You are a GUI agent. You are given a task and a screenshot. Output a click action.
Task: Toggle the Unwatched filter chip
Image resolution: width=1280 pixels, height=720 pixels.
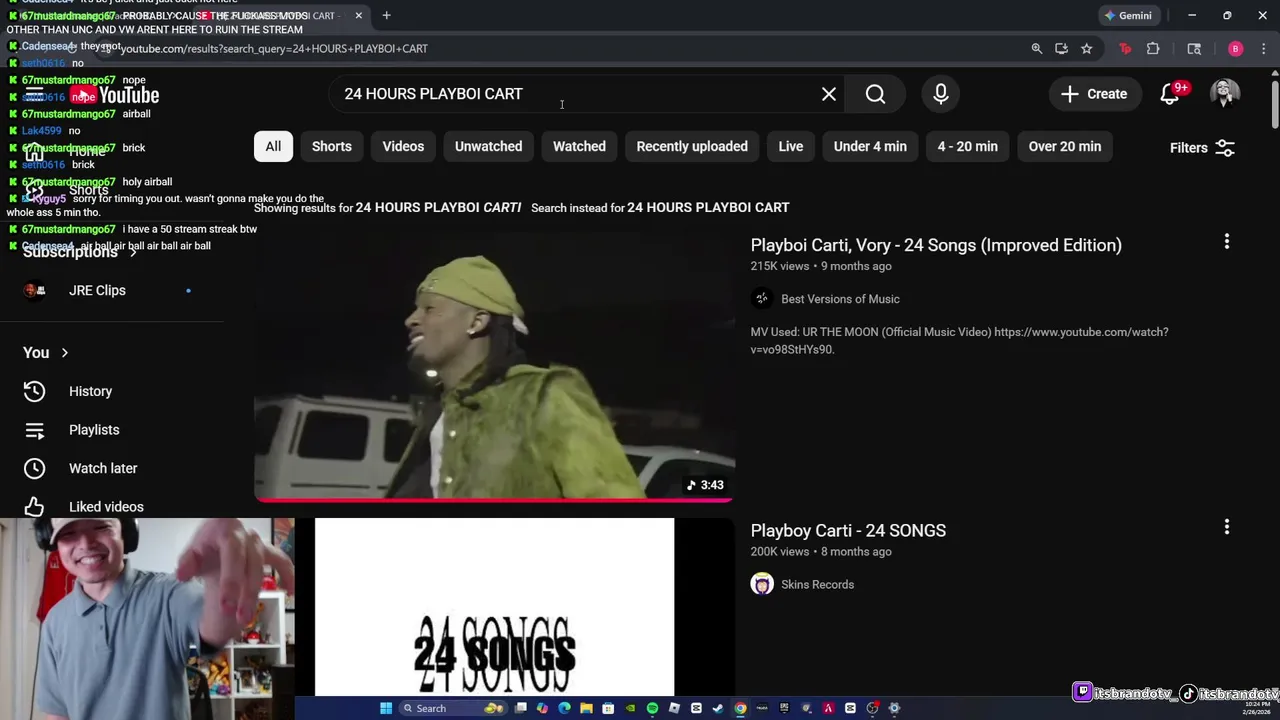(x=488, y=146)
